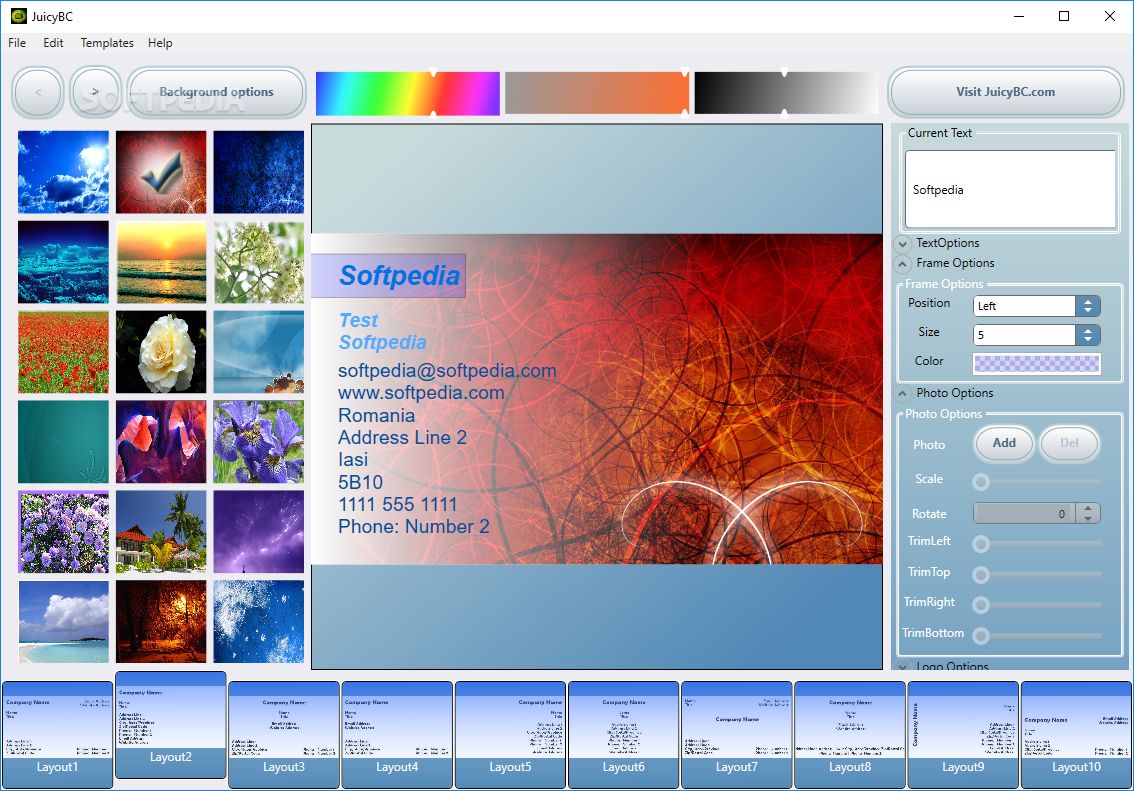Click the previous backgrounds arrow button
The image size is (1134, 791).
coord(38,93)
